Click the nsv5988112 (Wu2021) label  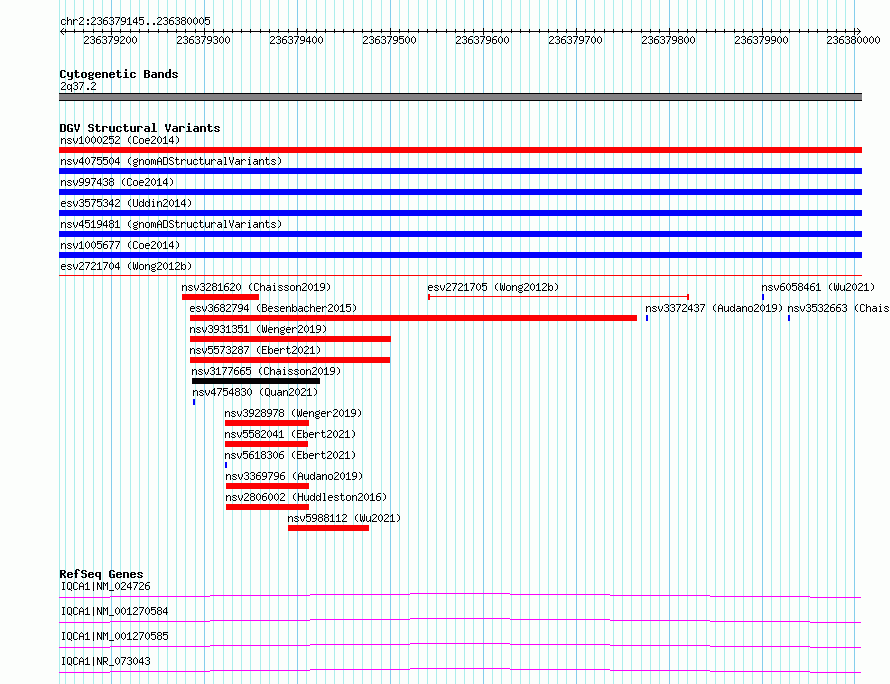click(344, 518)
